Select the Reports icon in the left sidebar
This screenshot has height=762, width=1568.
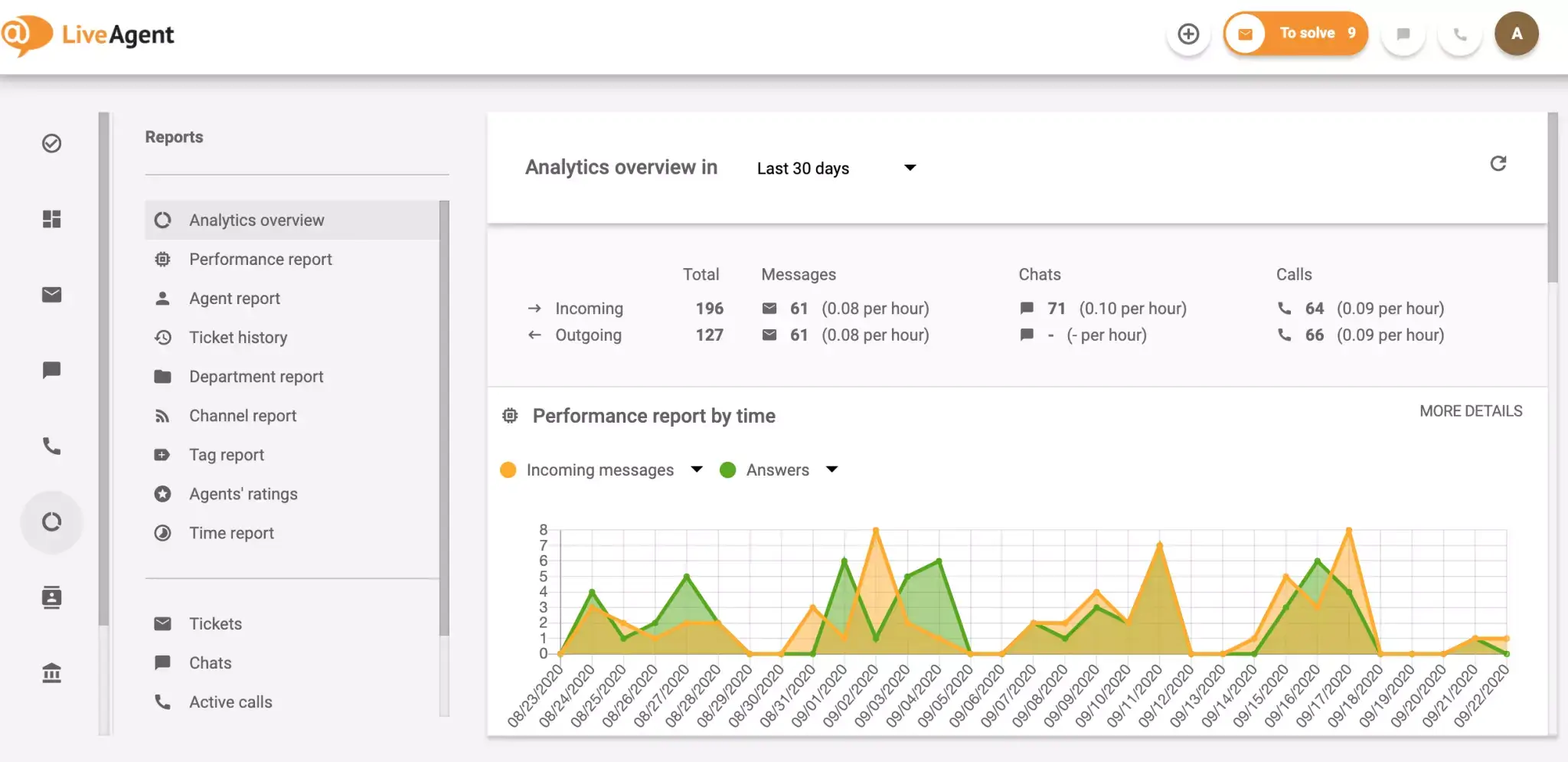[51, 522]
